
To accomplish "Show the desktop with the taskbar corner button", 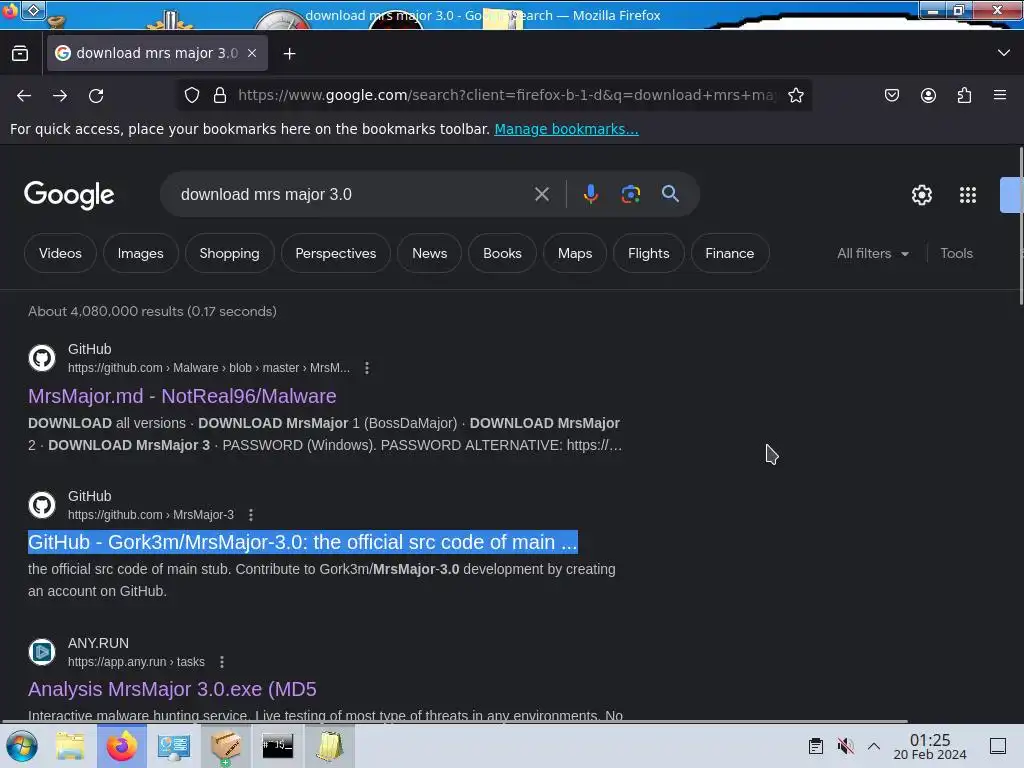I will pyautogui.click(x=998, y=746).
